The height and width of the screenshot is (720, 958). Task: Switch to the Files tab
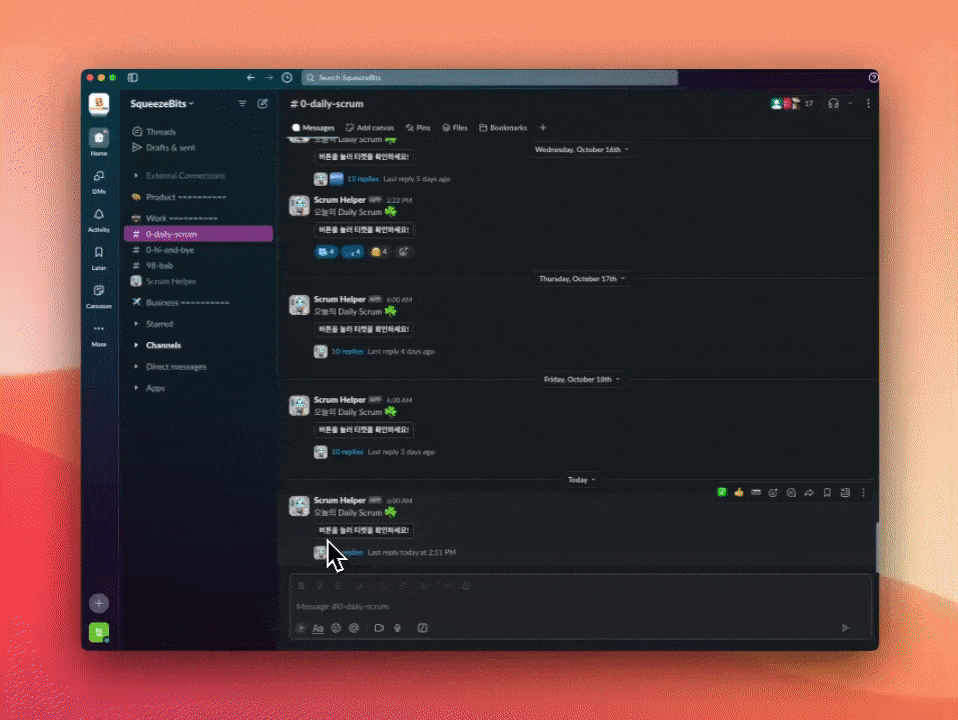tap(455, 128)
